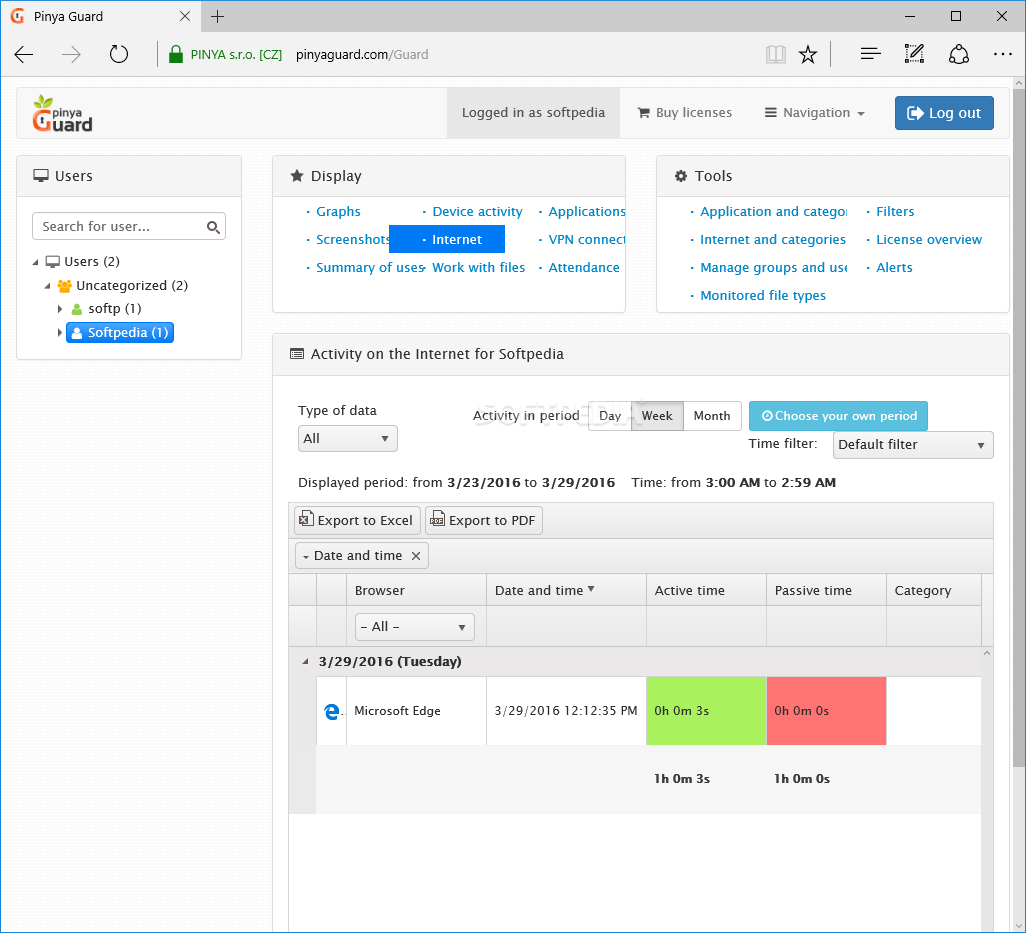The image size is (1026, 933).
Task: Open the Graphs display link
Action: 338,211
